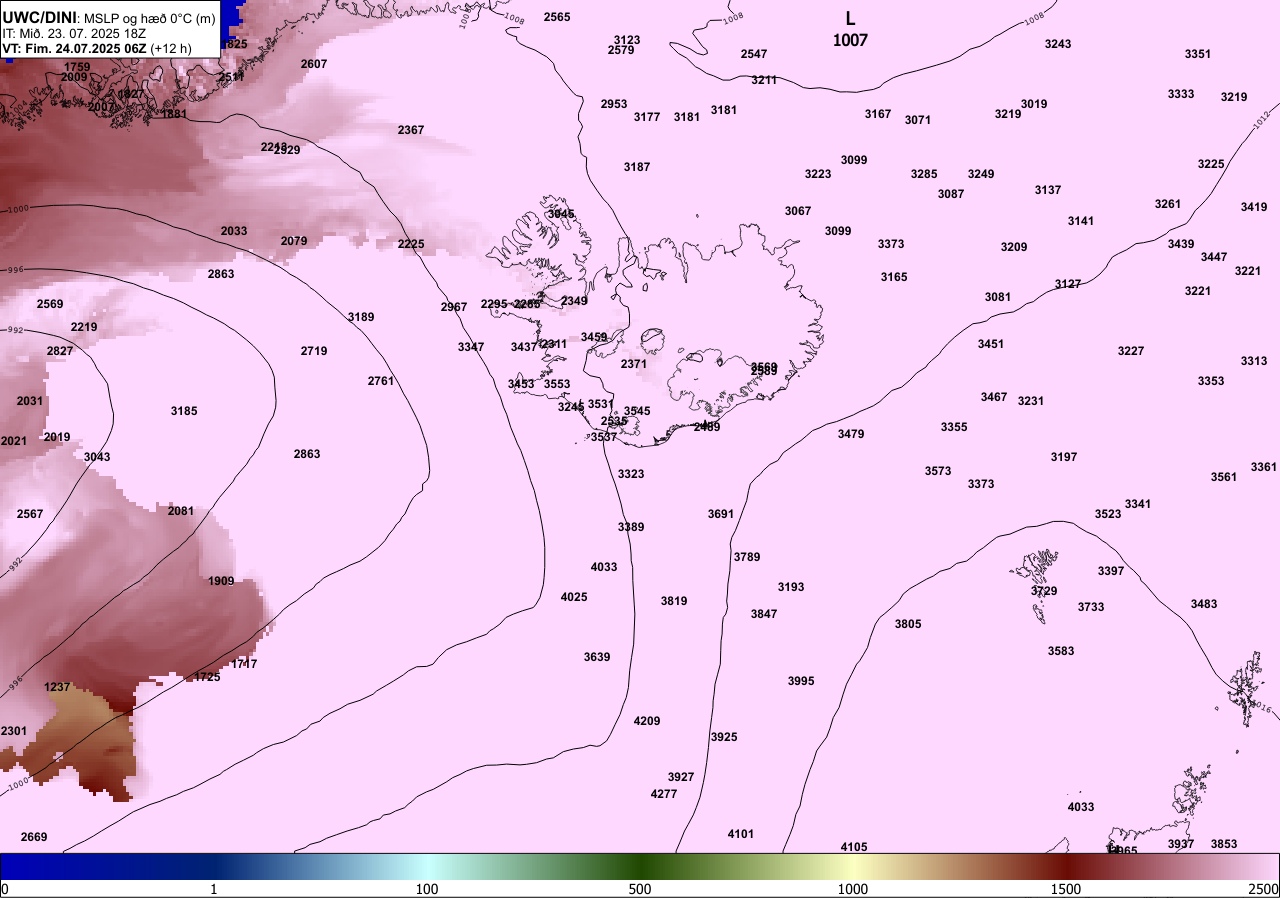
Task: Click the value 3789
Action: click(747, 557)
